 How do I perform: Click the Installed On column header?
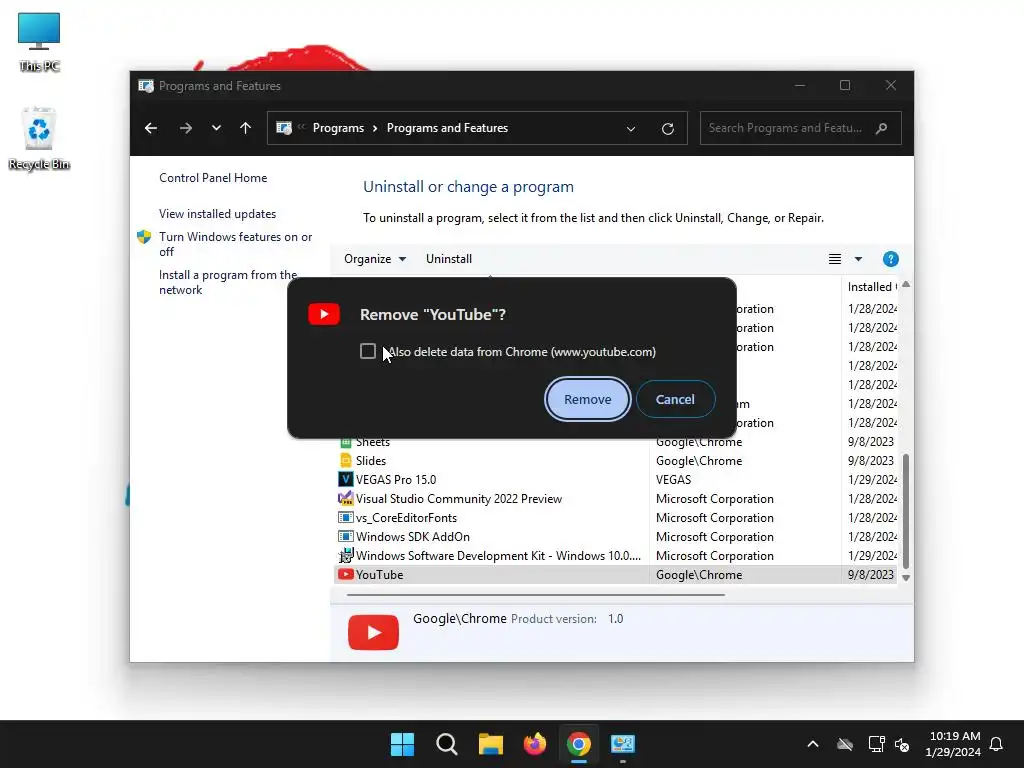[871, 287]
